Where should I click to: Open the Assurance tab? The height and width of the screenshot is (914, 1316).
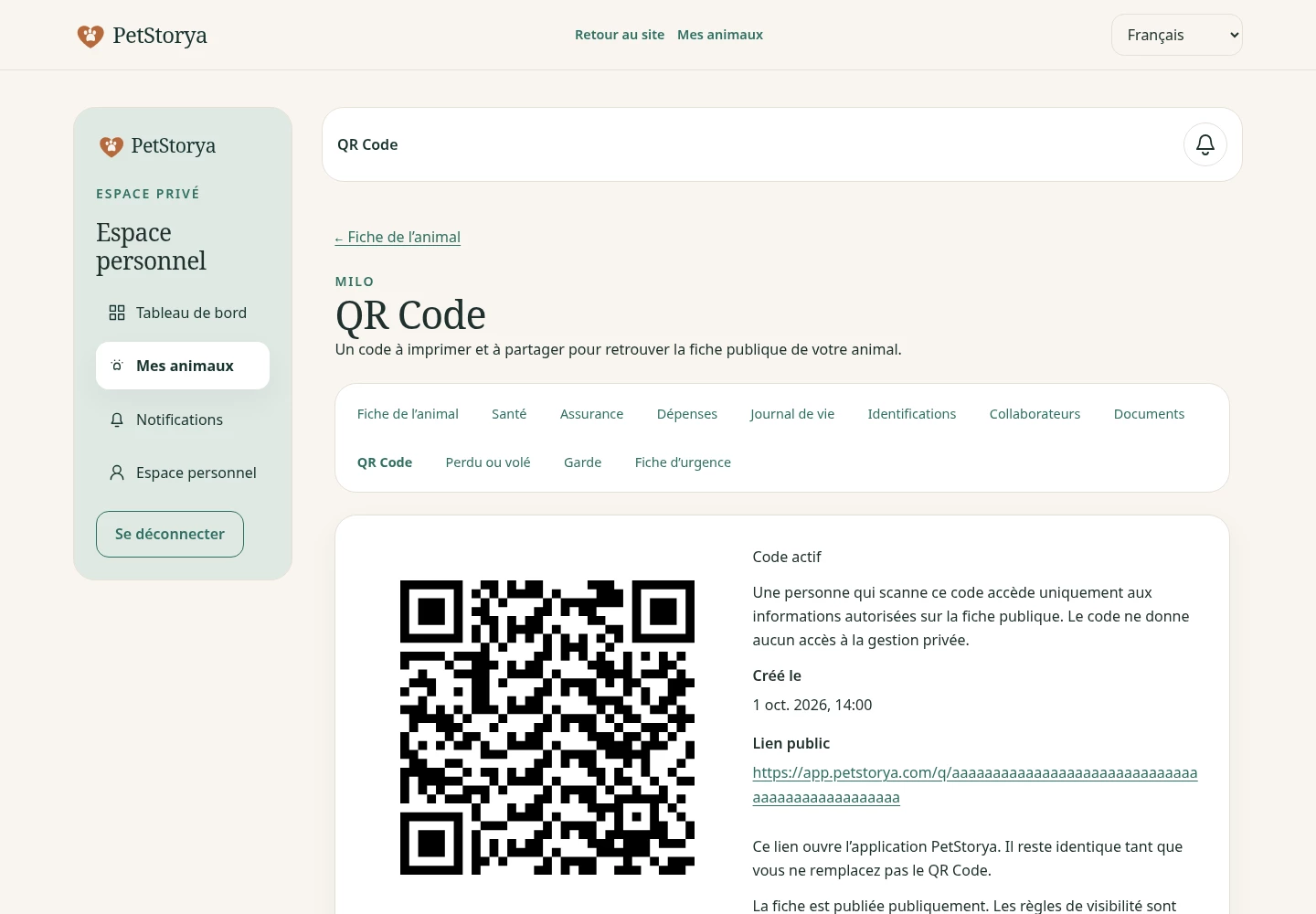click(x=592, y=414)
